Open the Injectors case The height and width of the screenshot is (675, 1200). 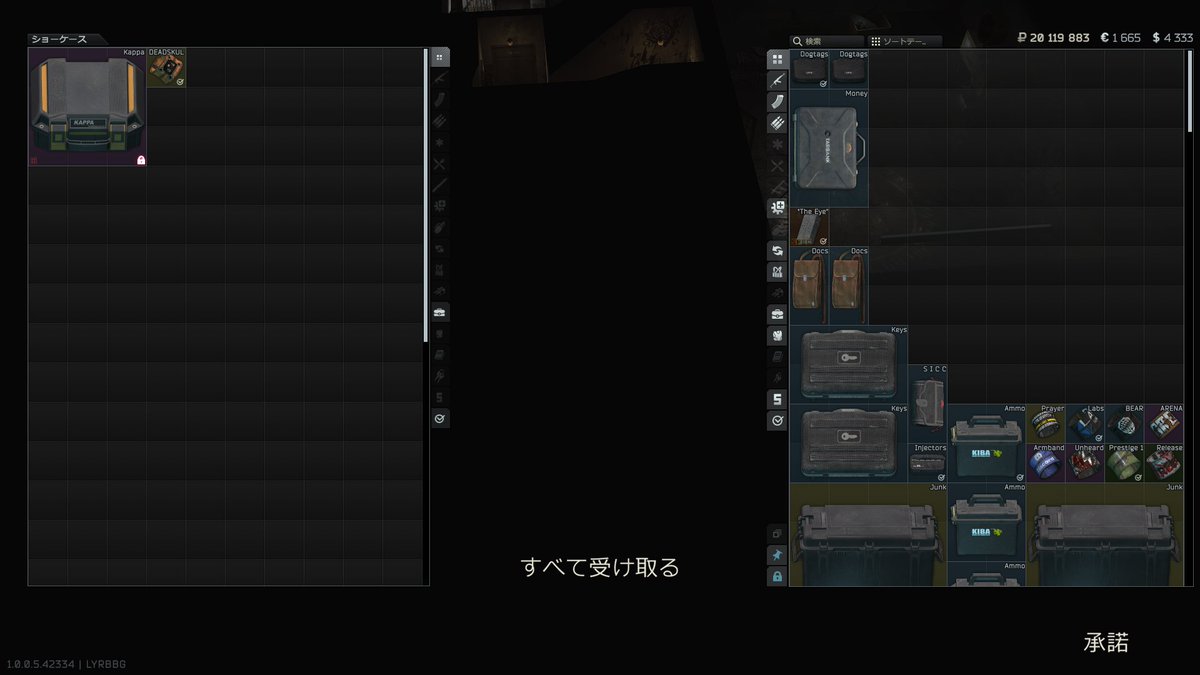(928, 463)
